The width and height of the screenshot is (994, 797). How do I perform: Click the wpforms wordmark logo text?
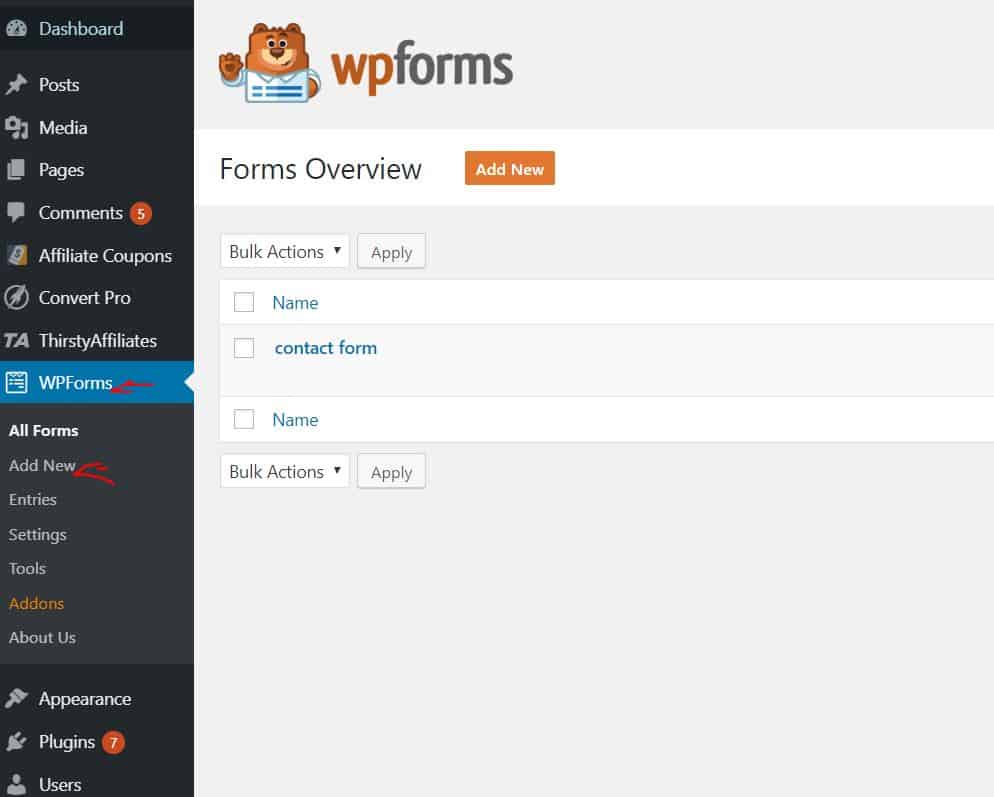[x=422, y=67]
